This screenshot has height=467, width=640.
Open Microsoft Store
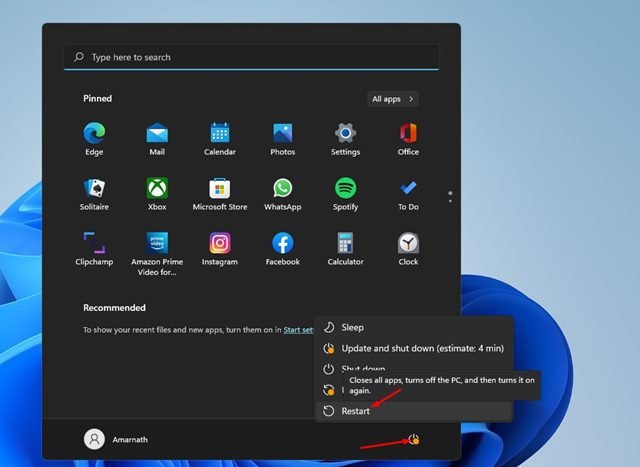tap(220, 194)
